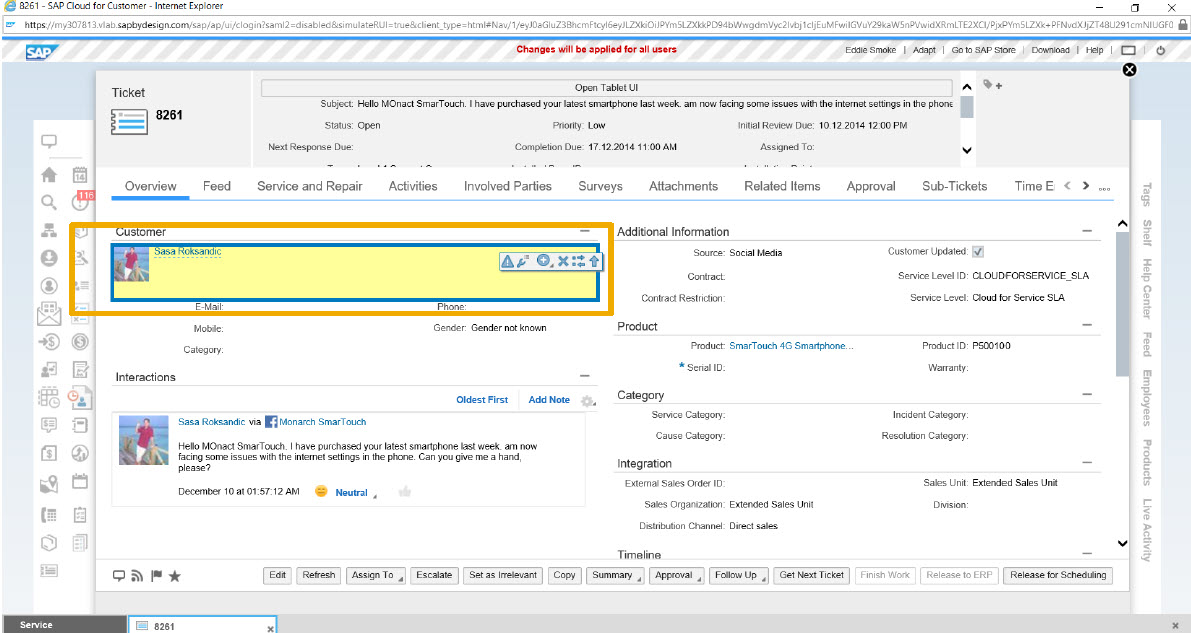The width and height of the screenshot is (1191, 633).
Task: Switch to the Sub-Tickets tab
Action: point(955,186)
